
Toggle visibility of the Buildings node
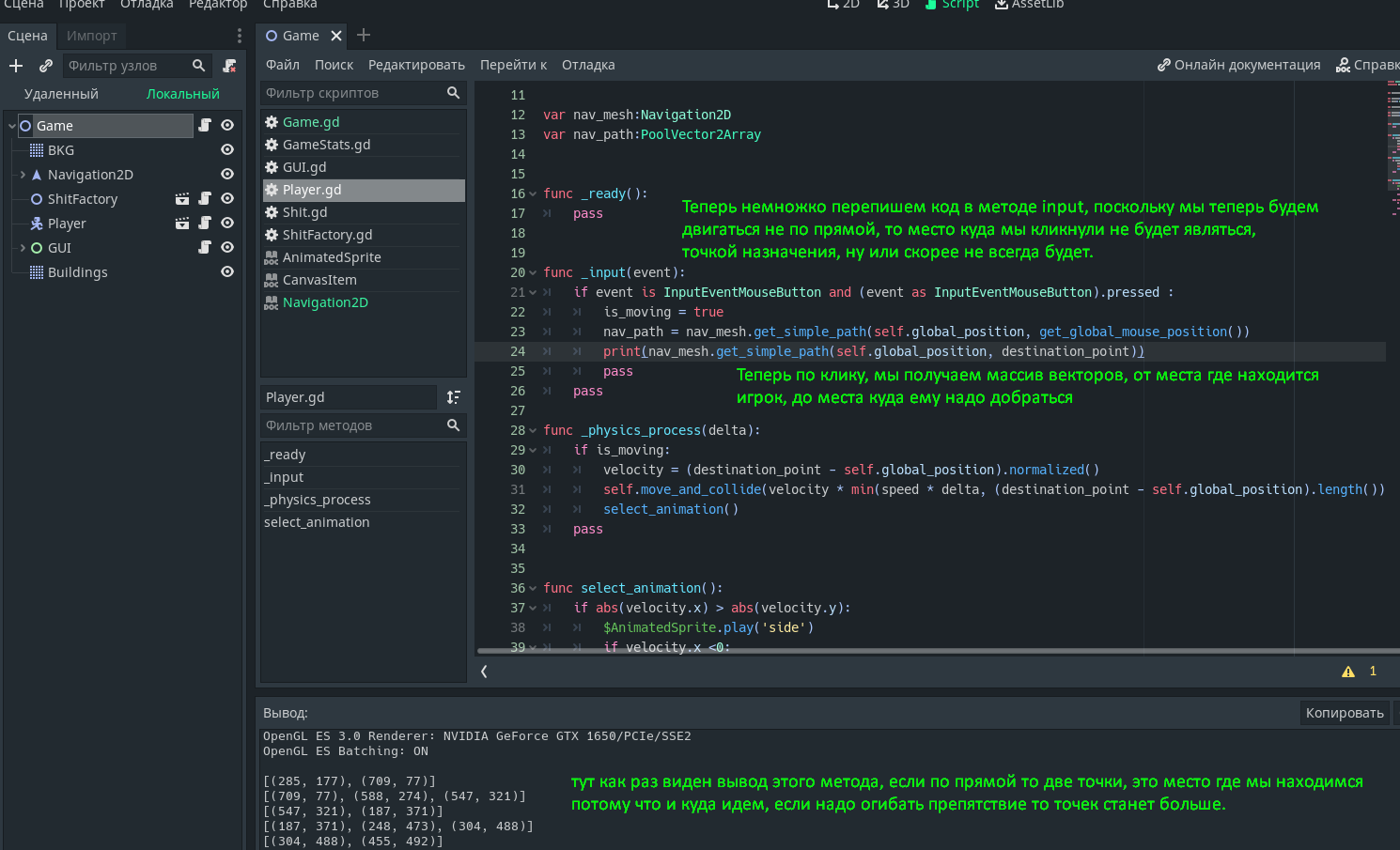(227, 272)
